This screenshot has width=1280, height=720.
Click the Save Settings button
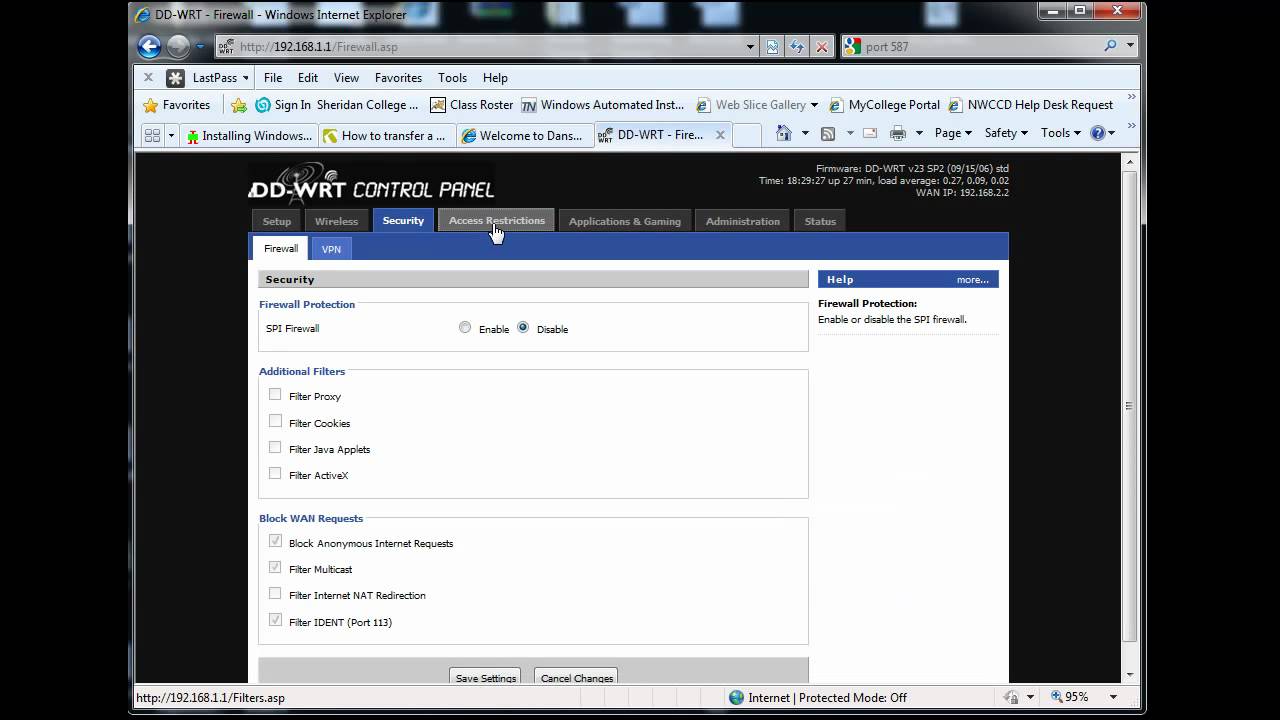pyautogui.click(x=486, y=677)
